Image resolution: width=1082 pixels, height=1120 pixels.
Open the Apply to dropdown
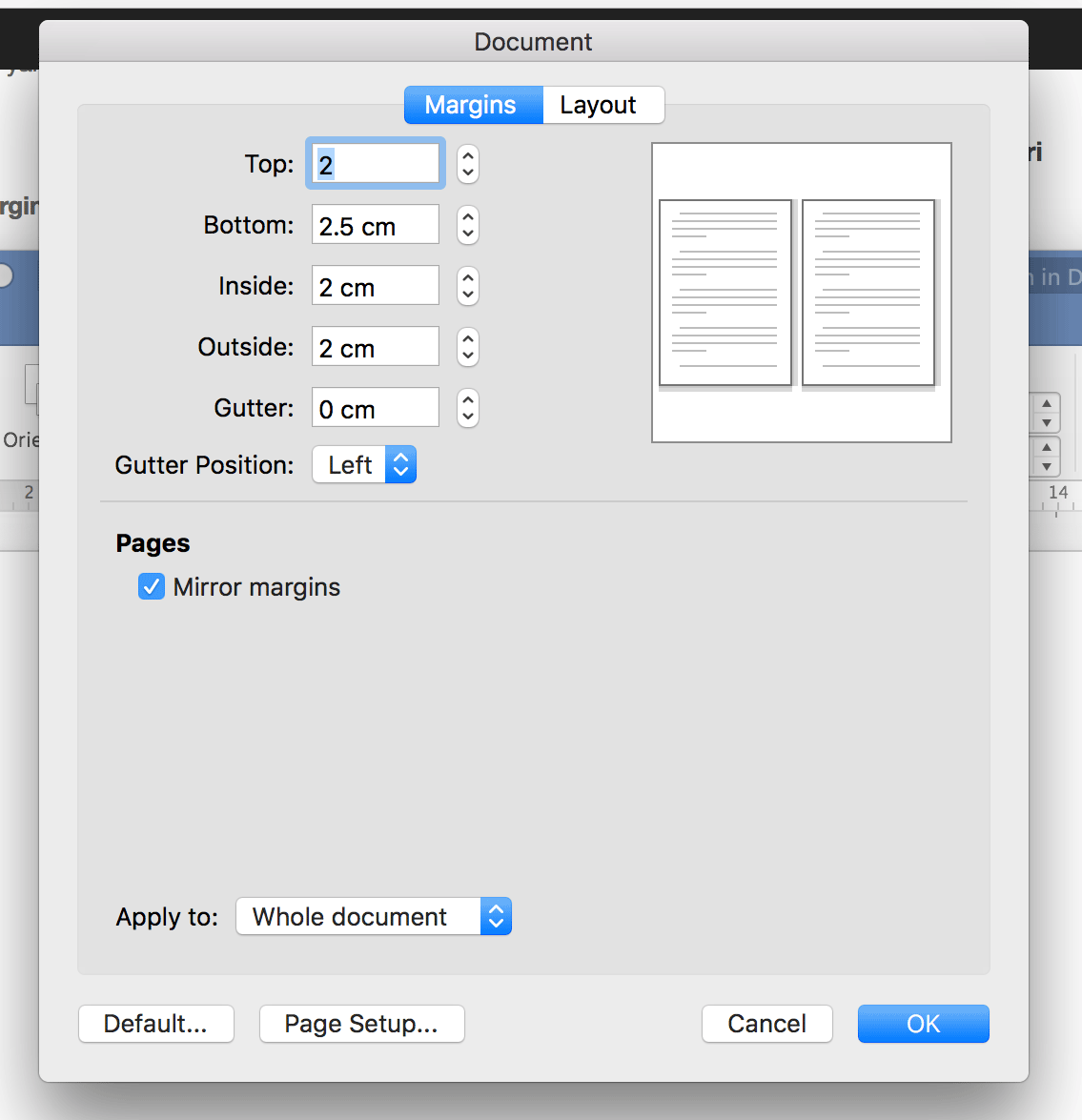point(374,916)
